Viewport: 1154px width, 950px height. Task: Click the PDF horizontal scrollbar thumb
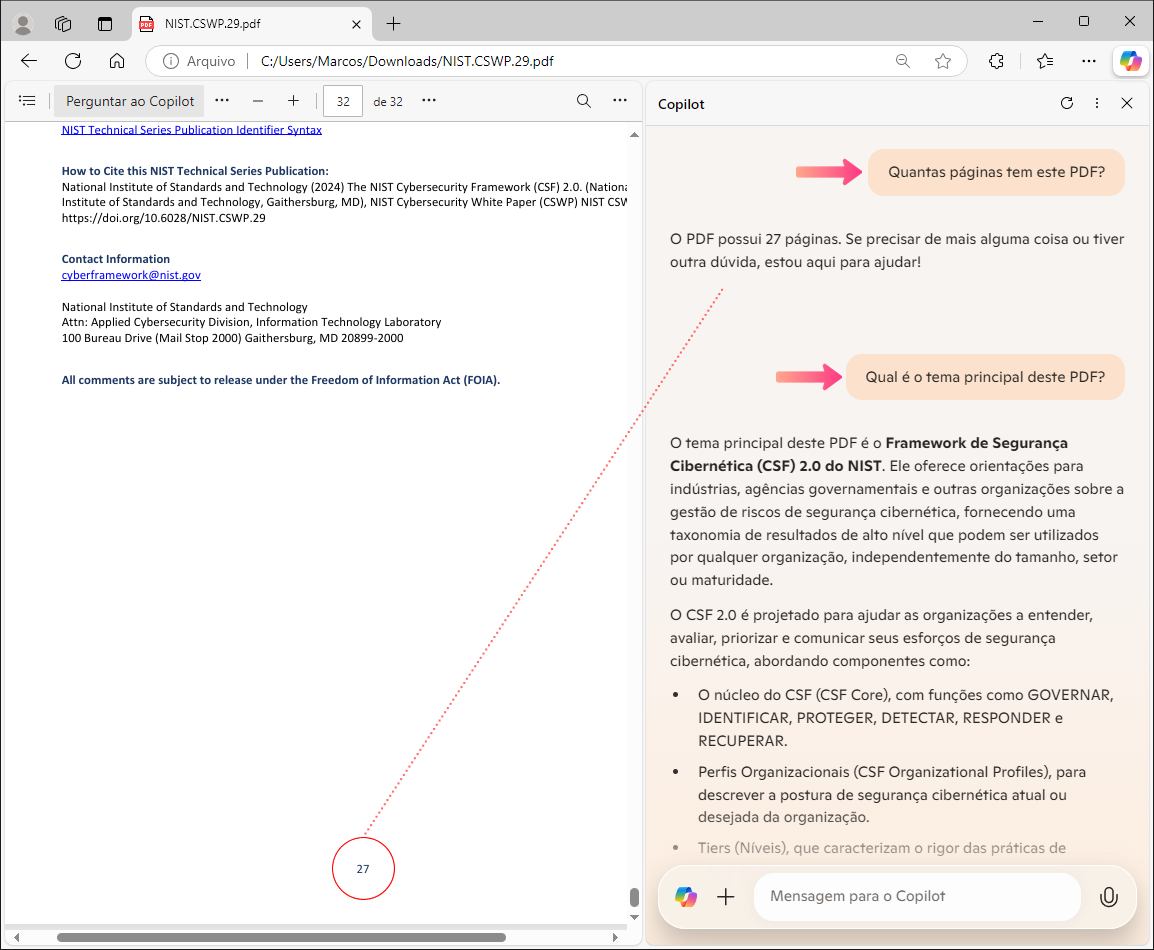[x=281, y=937]
